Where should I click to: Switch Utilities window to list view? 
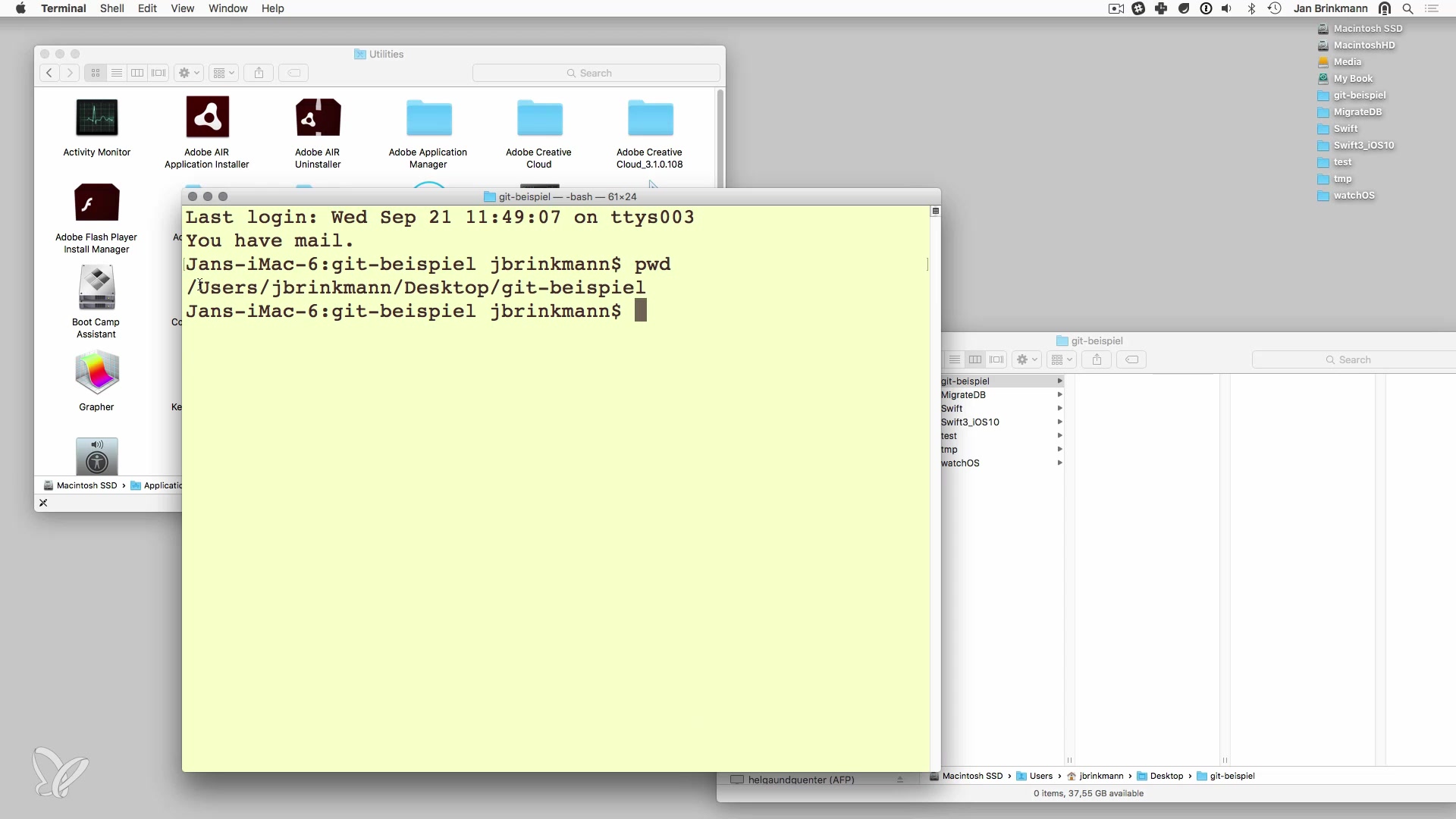coord(116,73)
